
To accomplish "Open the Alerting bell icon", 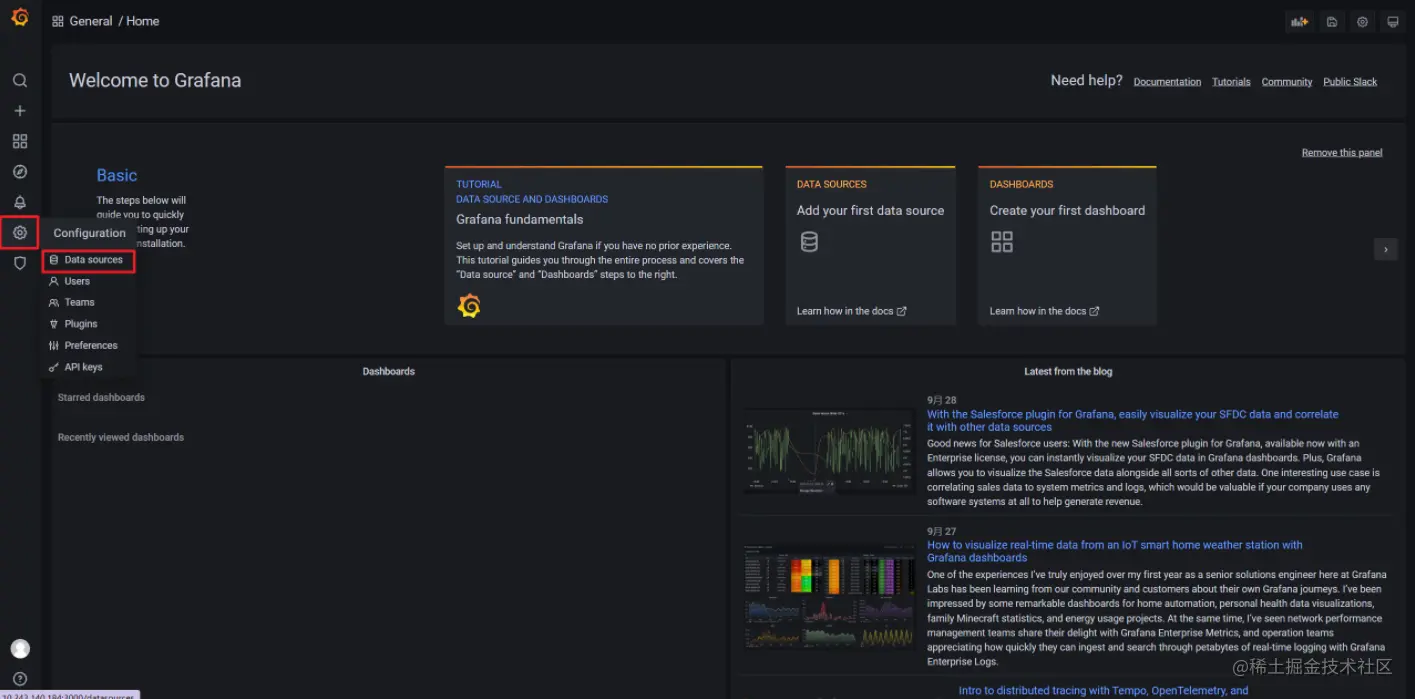I will click(x=20, y=202).
